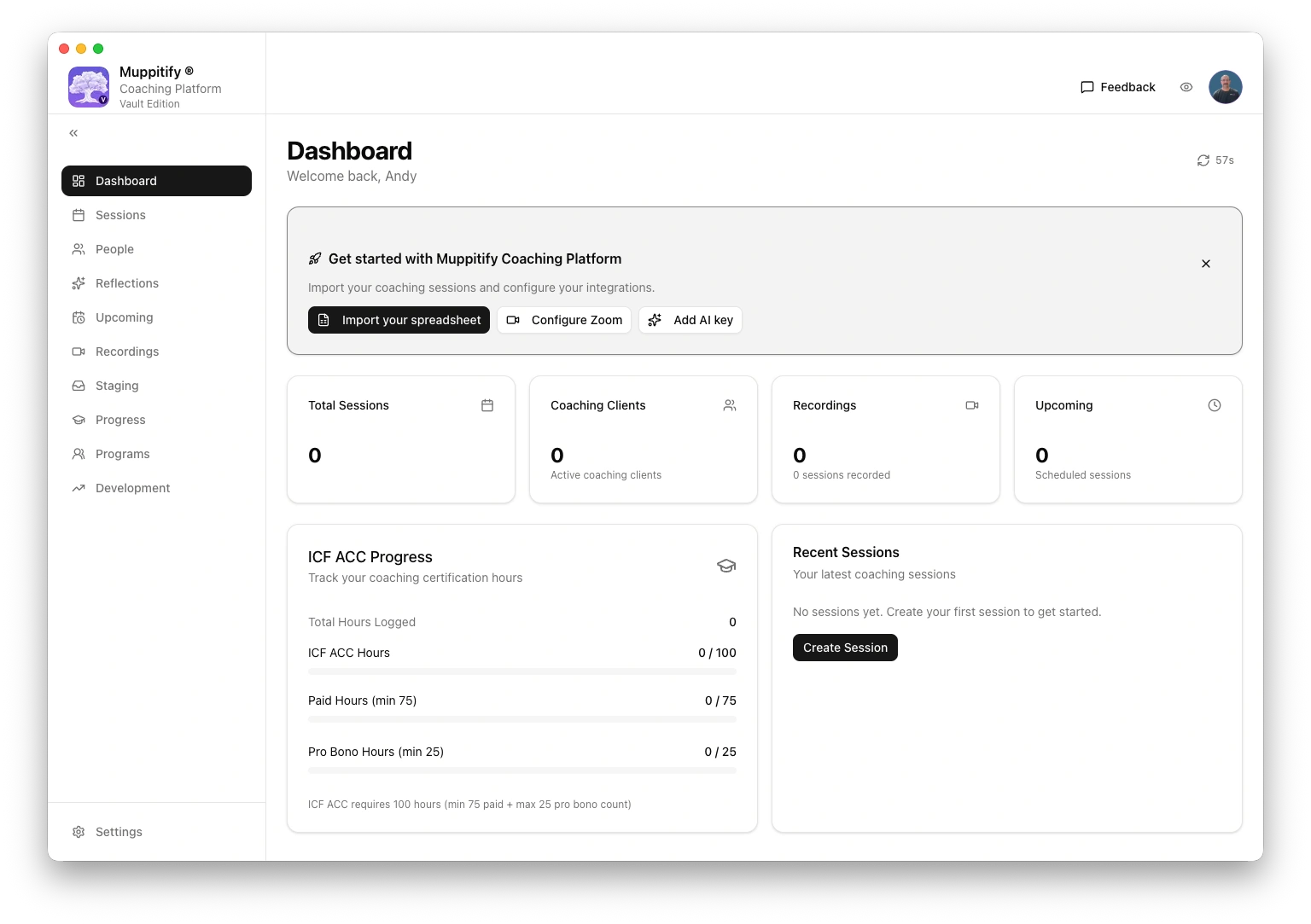Click the Muppitify tree logo icon
This screenshot has width=1311, height=924.
click(89, 87)
